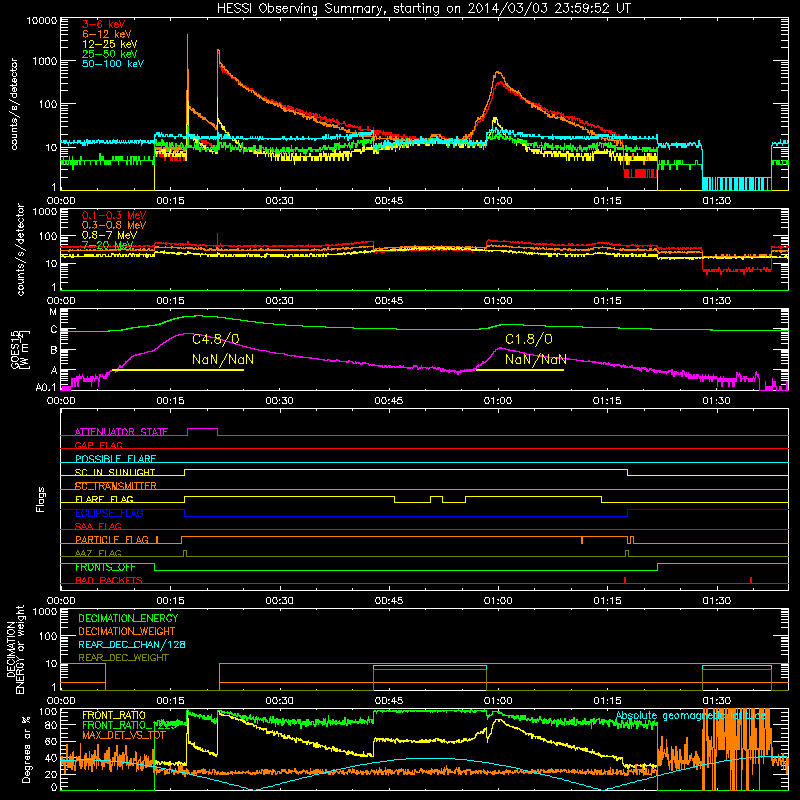Click the '01:00' tick under the GOES15 panel
Screen dimensions: 800x800
[x=497, y=401]
